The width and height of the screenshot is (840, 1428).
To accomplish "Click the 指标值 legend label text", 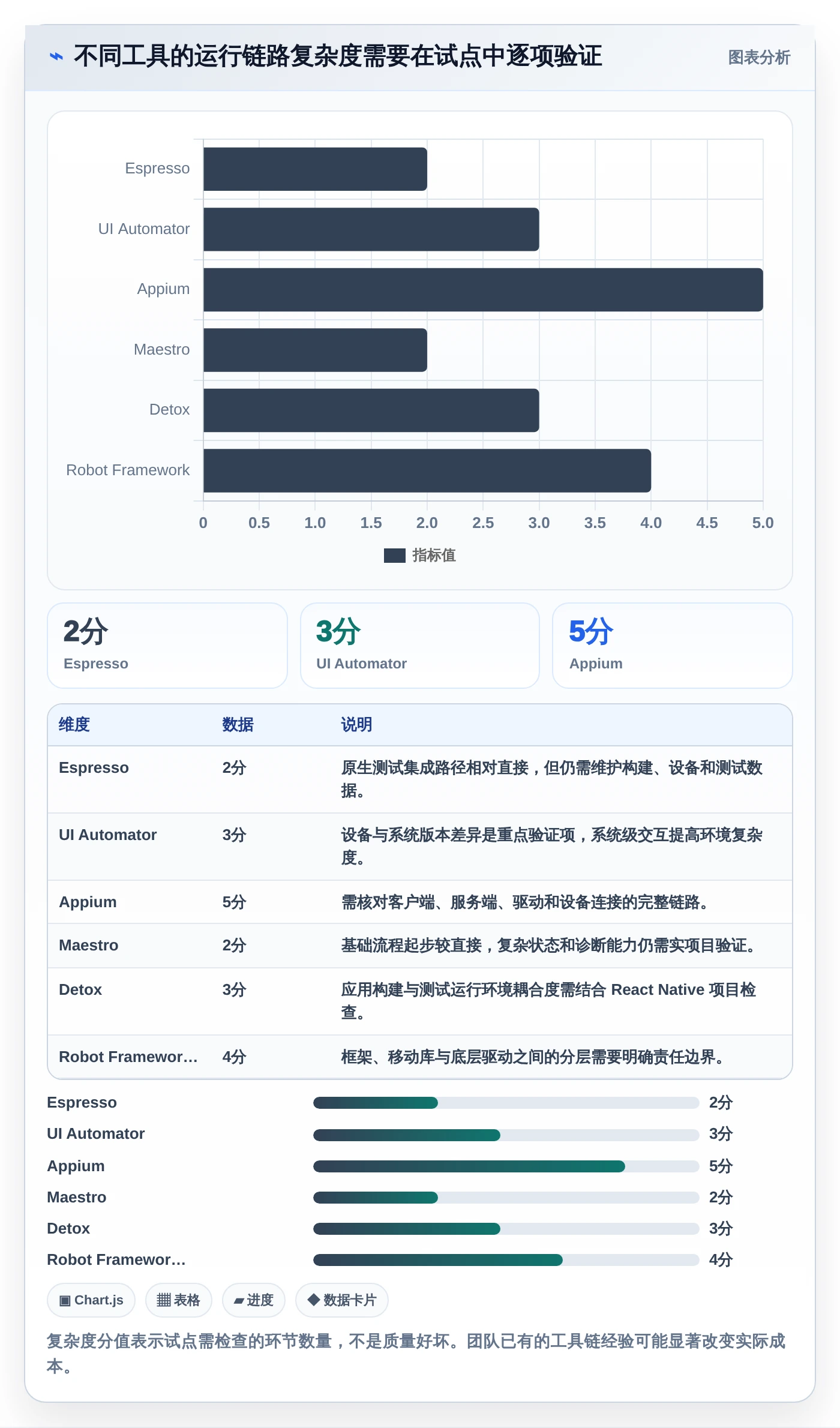I will tap(434, 556).
